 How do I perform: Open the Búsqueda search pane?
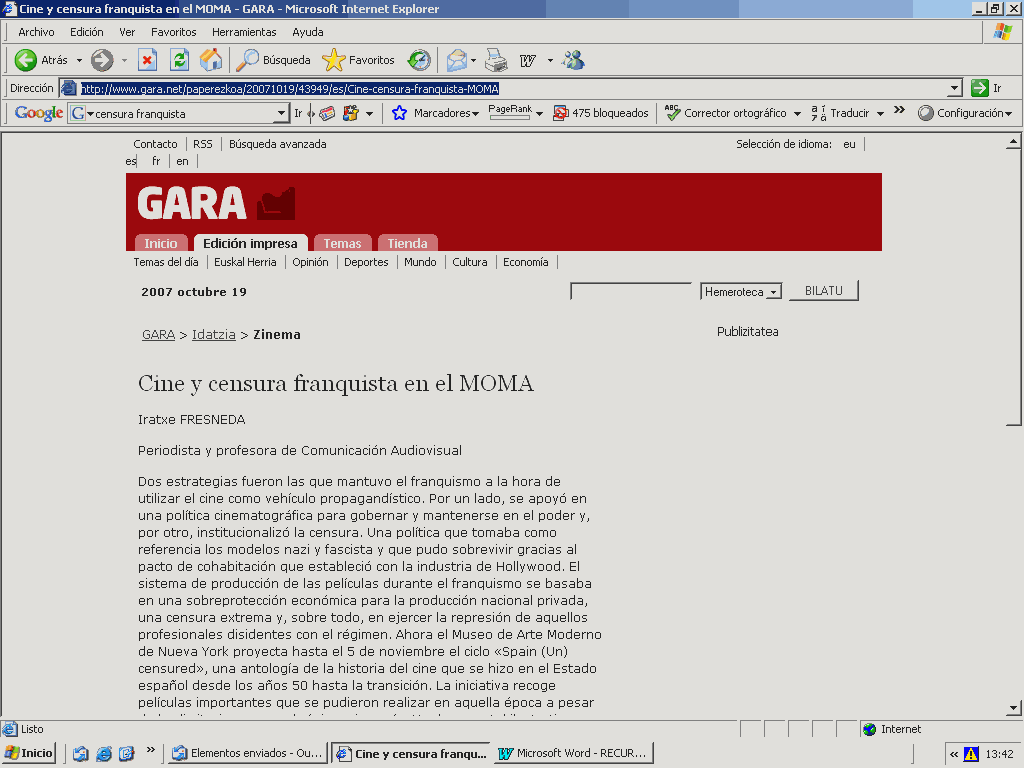(274, 60)
